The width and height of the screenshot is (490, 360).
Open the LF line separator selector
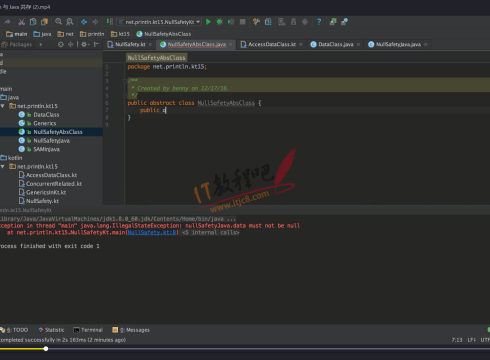click(x=471, y=340)
